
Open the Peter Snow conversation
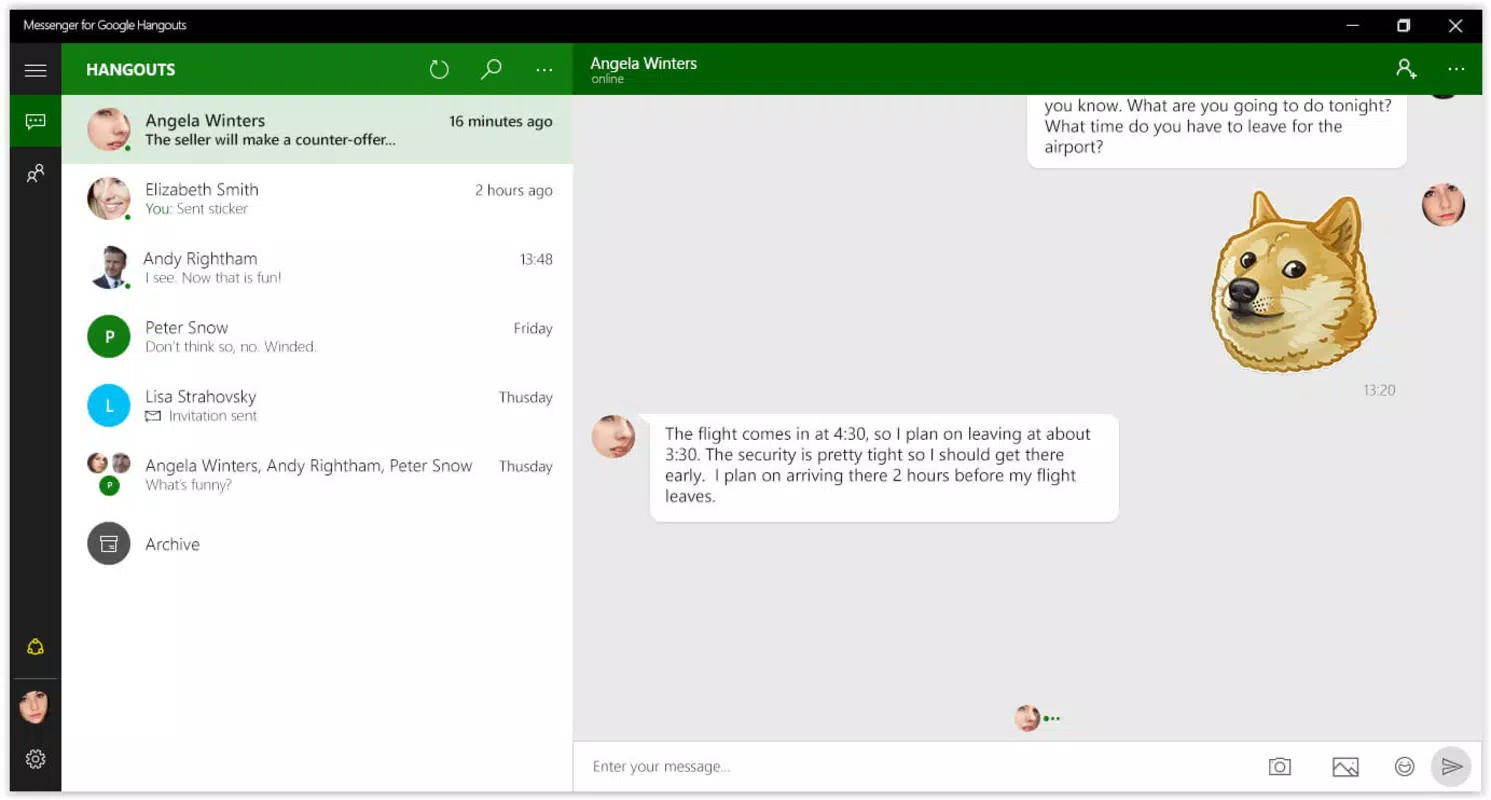coord(317,337)
